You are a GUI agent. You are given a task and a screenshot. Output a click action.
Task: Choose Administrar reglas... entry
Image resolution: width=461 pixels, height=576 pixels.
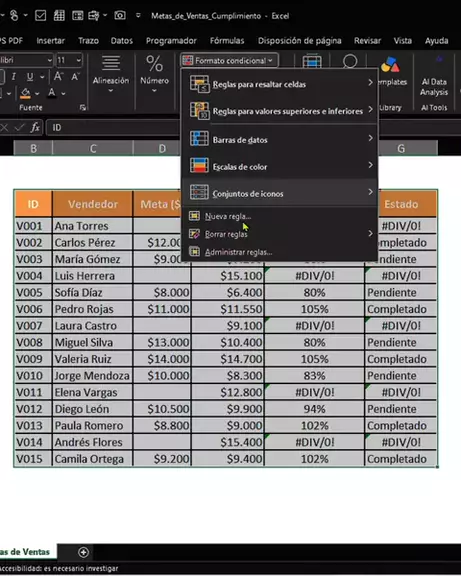[x=280, y=252]
